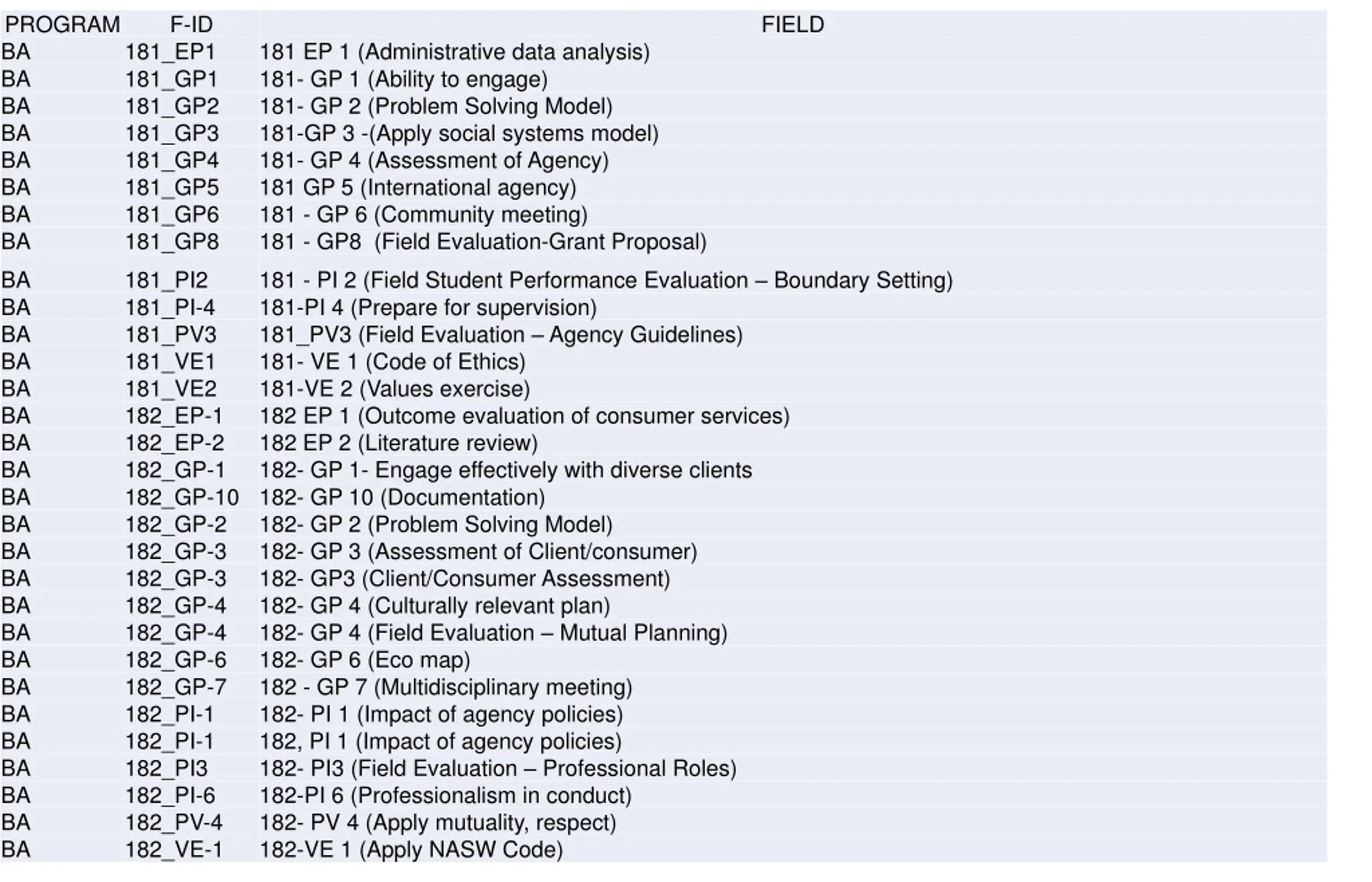Select the Apply NASW Code field cell
The height and width of the screenshot is (882, 1372).
pyautogui.click(x=412, y=850)
